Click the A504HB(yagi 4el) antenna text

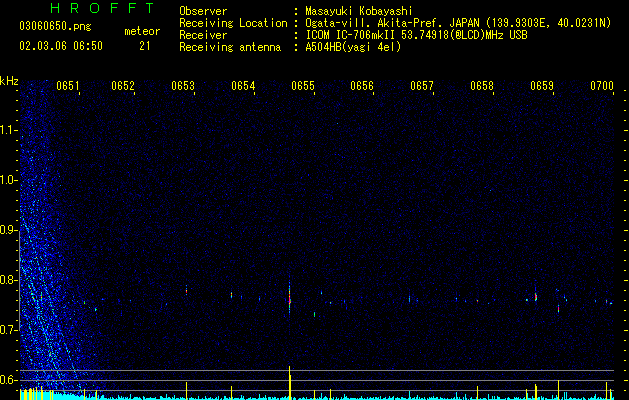(353, 47)
